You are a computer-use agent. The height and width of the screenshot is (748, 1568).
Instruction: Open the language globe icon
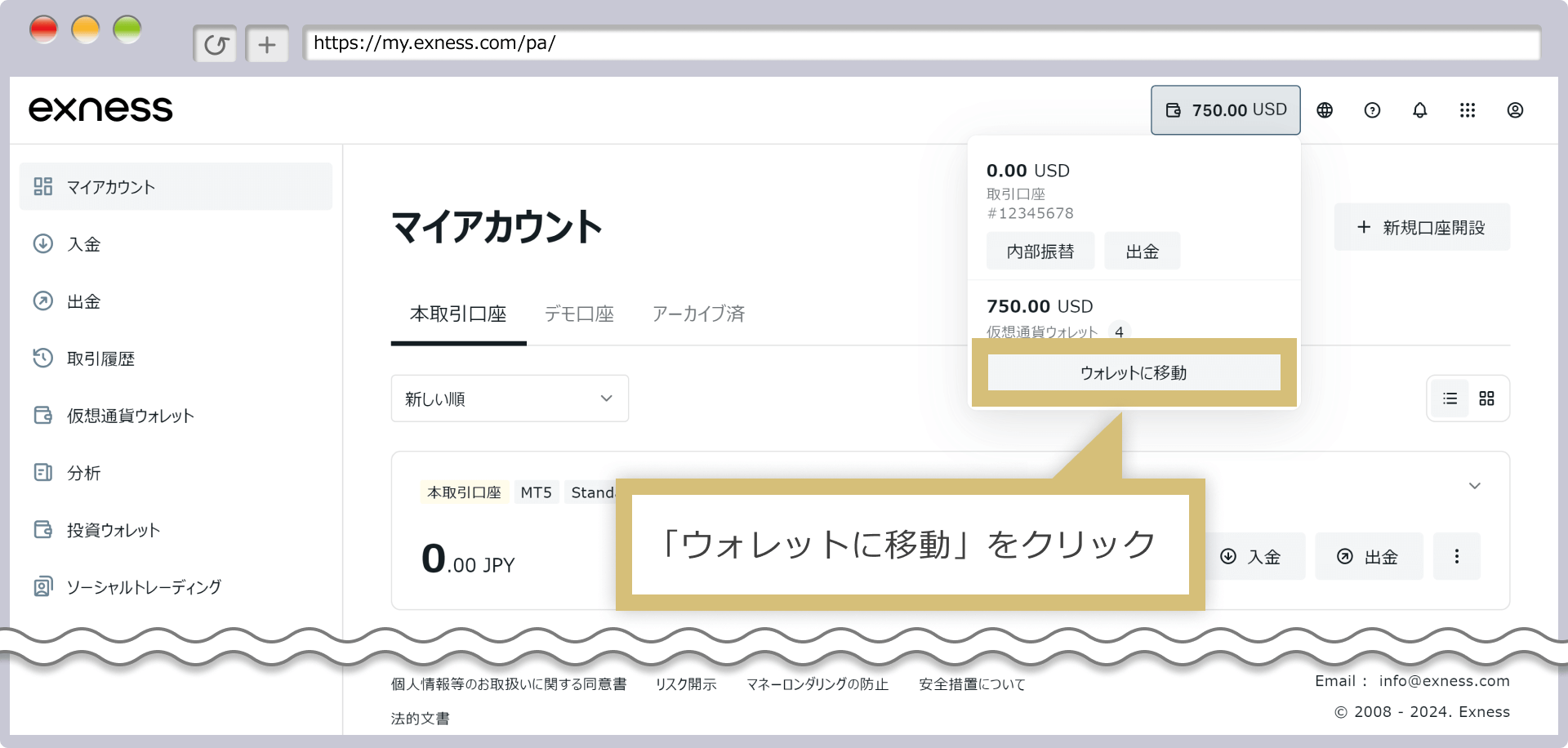click(x=1325, y=110)
